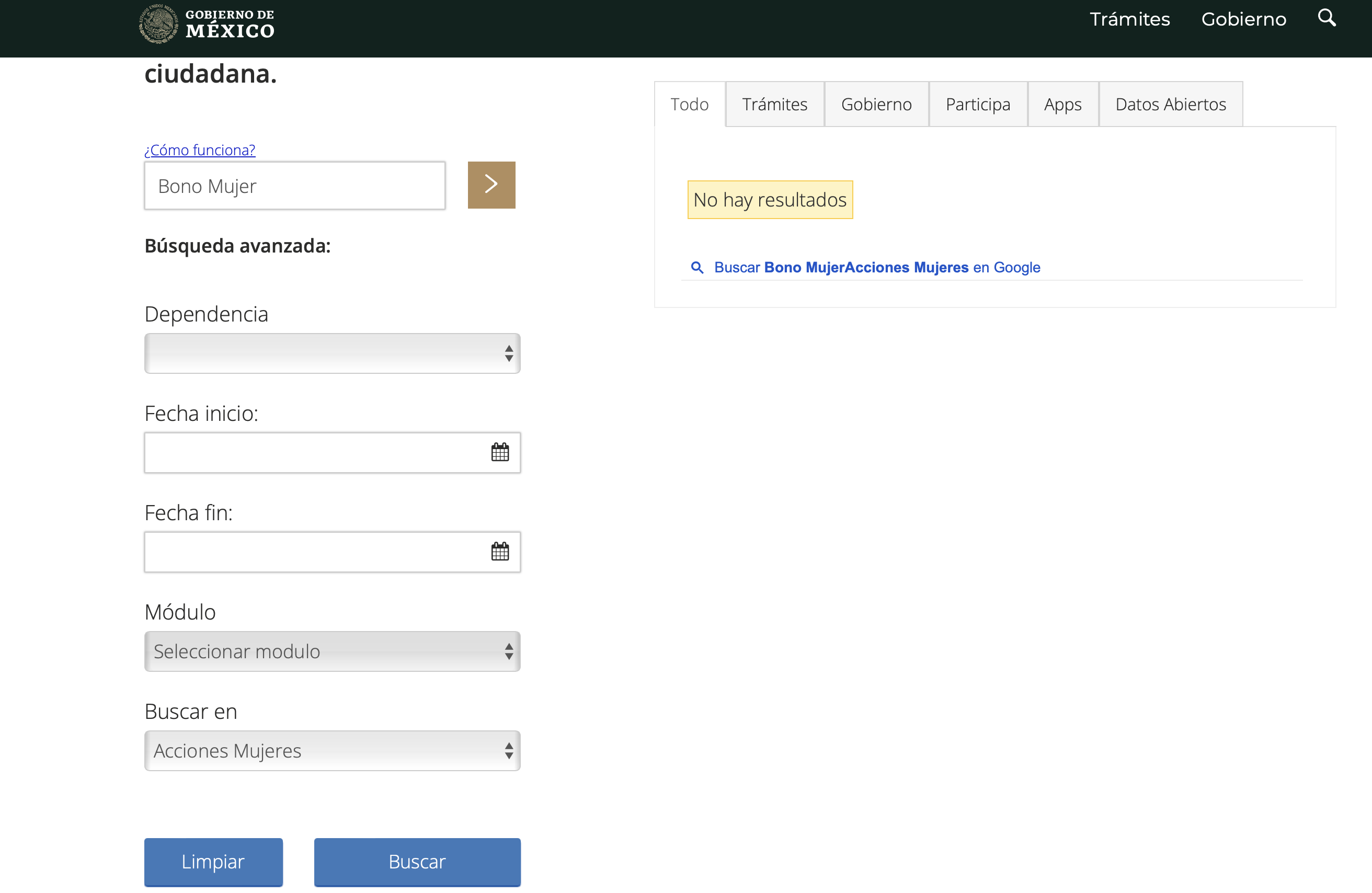Click the Google search magnifier icon

pyautogui.click(x=697, y=268)
